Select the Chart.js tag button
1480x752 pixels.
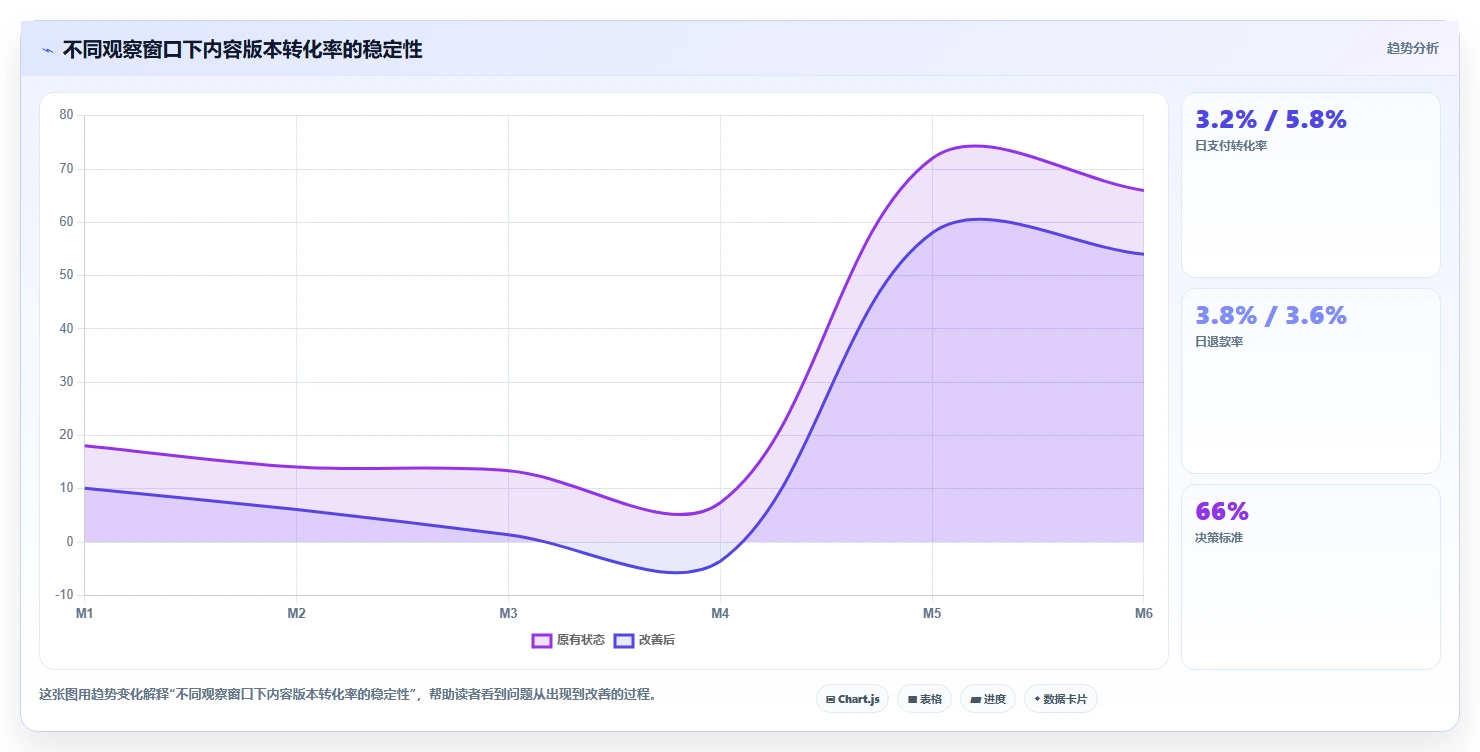(852, 699)
